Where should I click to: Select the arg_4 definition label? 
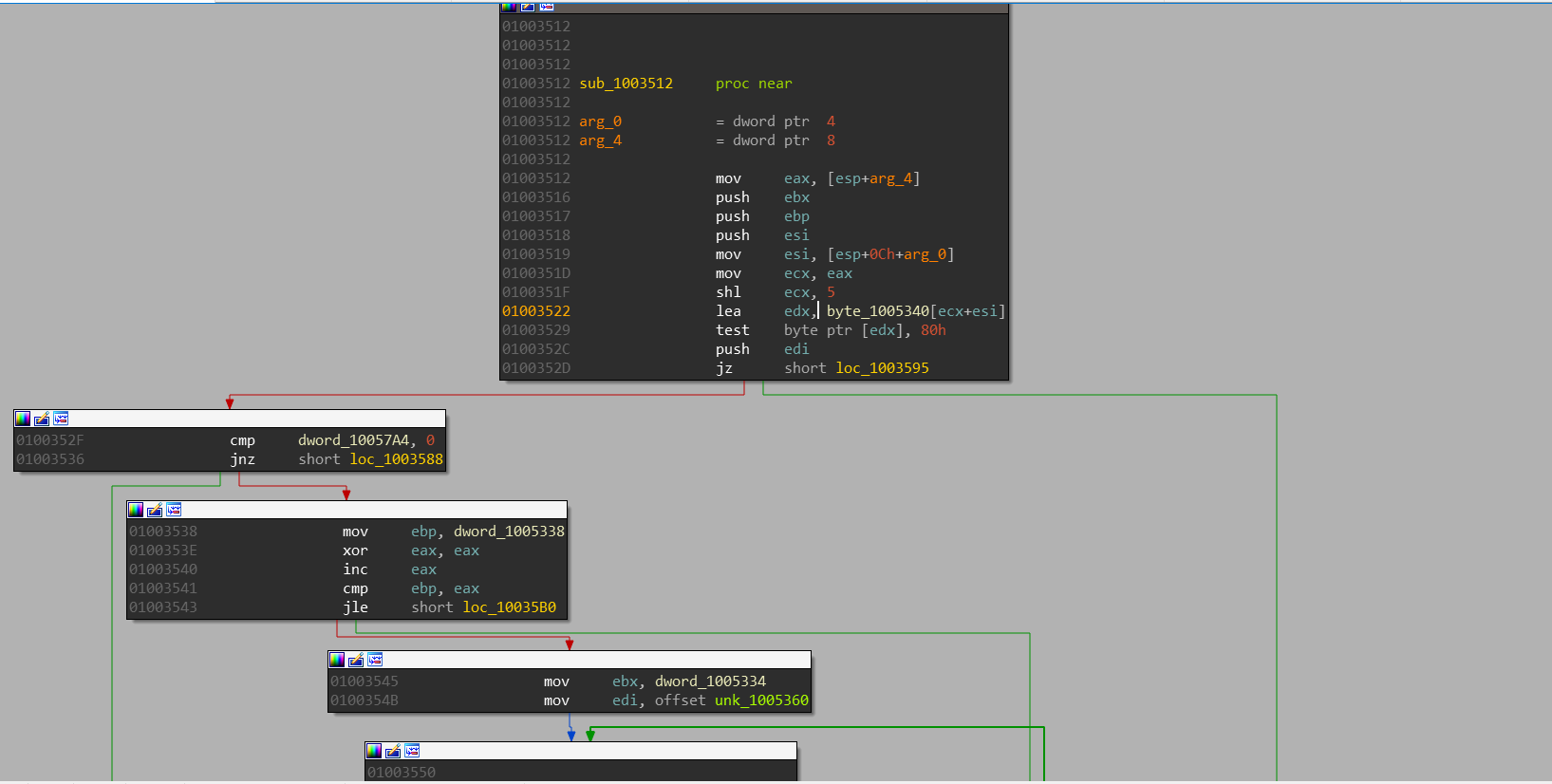click(x=601, y=140)
